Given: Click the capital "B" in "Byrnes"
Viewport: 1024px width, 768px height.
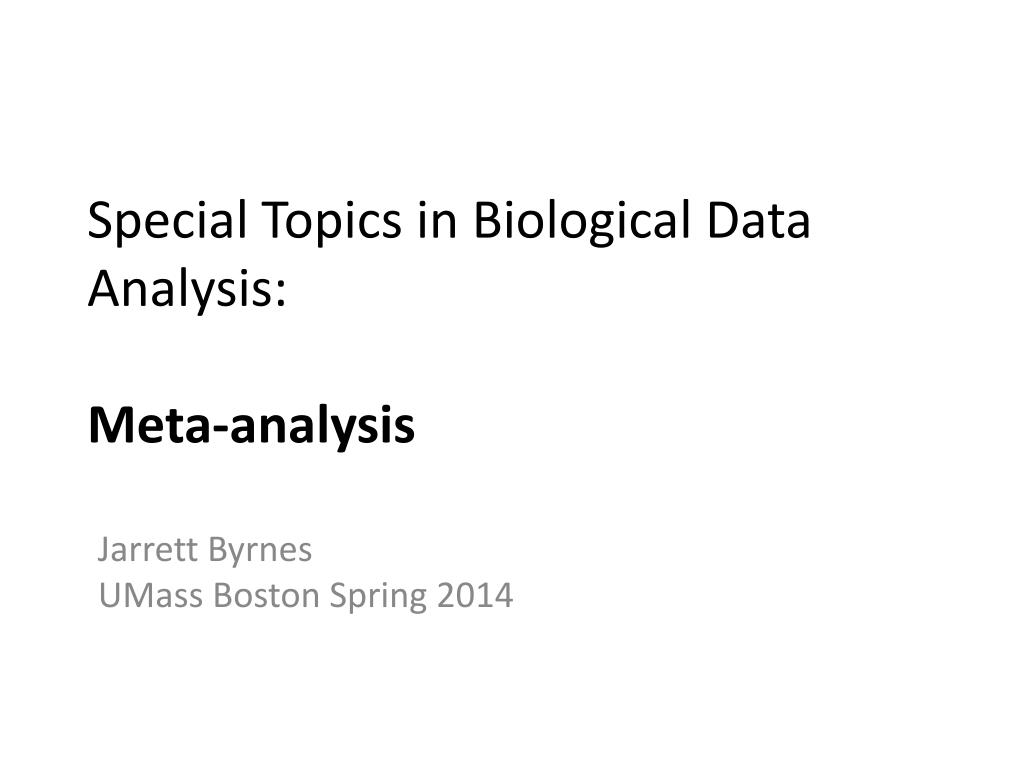Looking at the screenshot, I should (x=220, y=549).
